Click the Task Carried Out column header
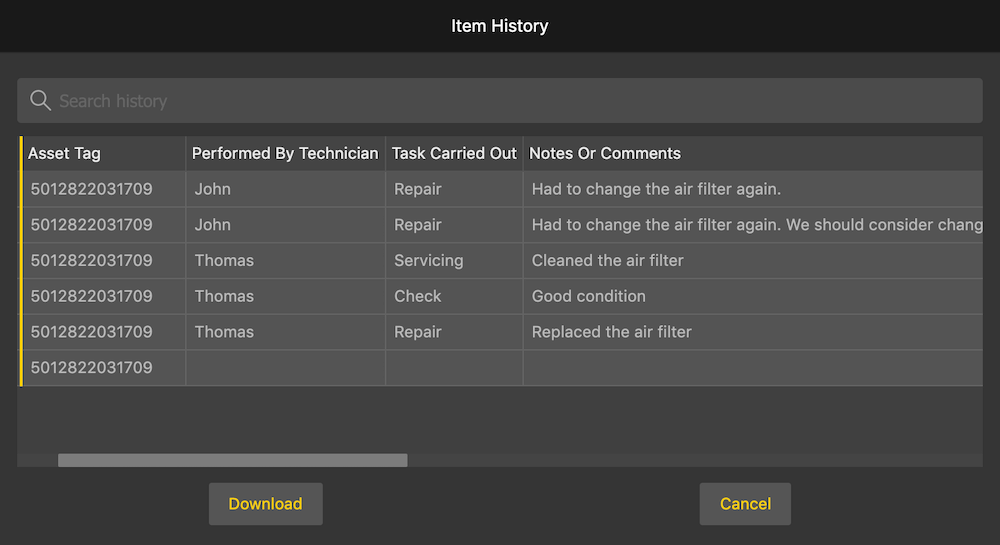 pos(454,153)
